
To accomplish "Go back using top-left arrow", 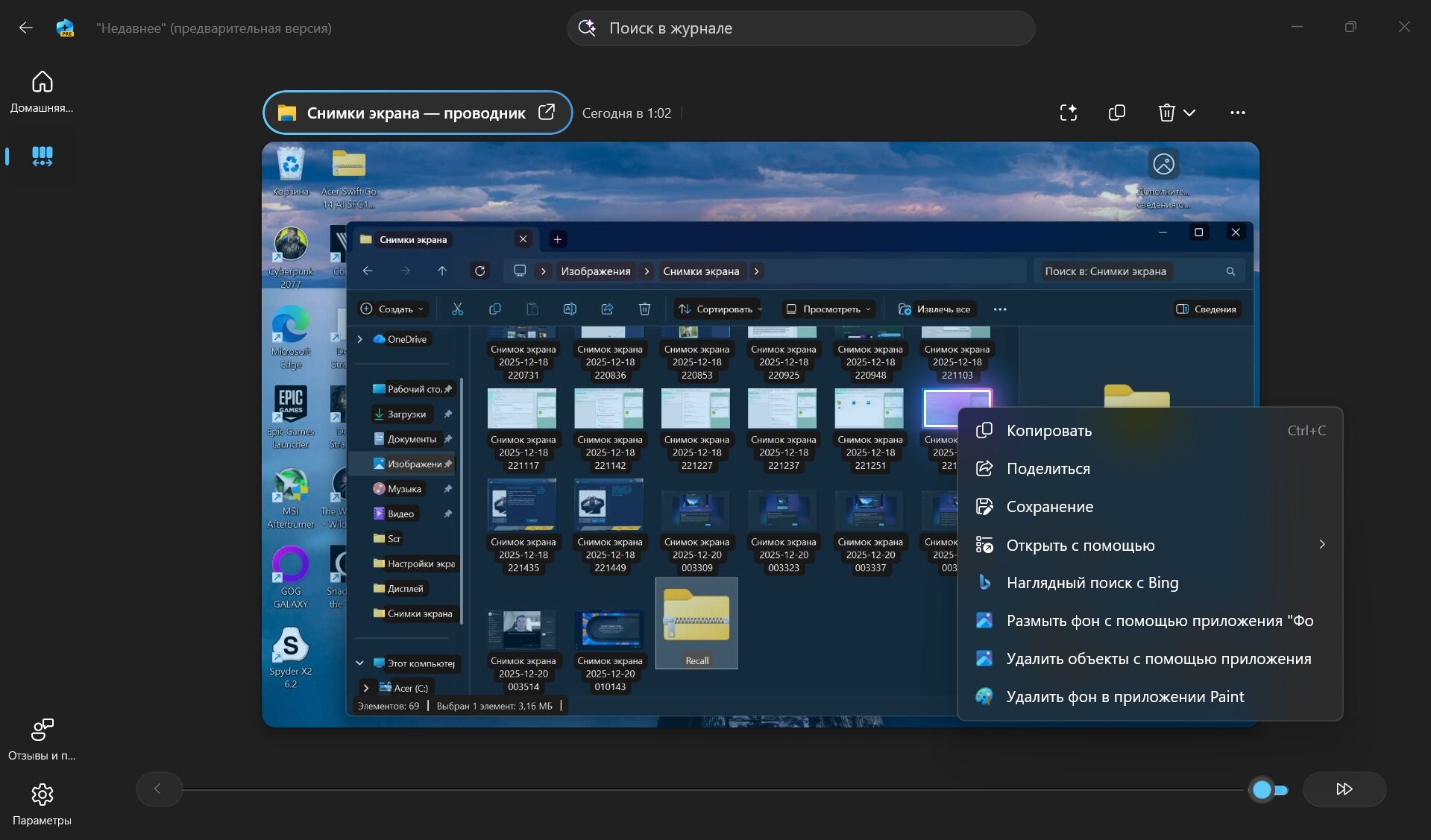I will pyautogui.click(x=26, y=28).
